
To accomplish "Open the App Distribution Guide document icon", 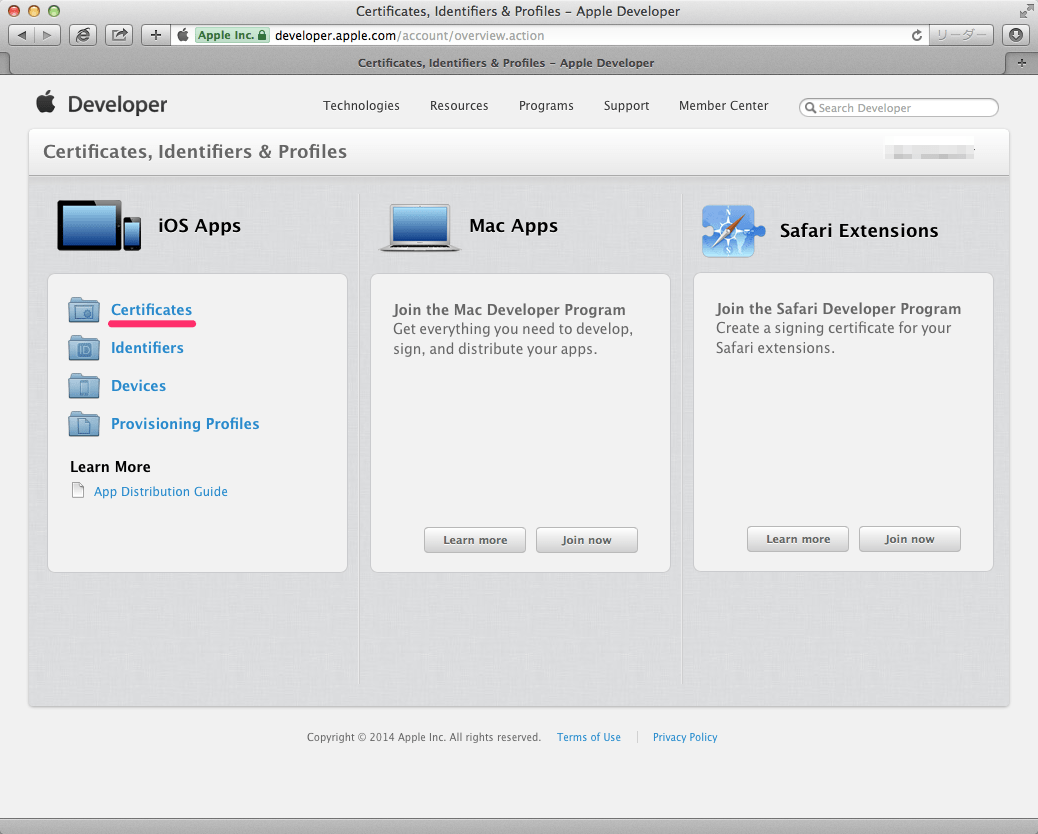I will click(78, 490).
